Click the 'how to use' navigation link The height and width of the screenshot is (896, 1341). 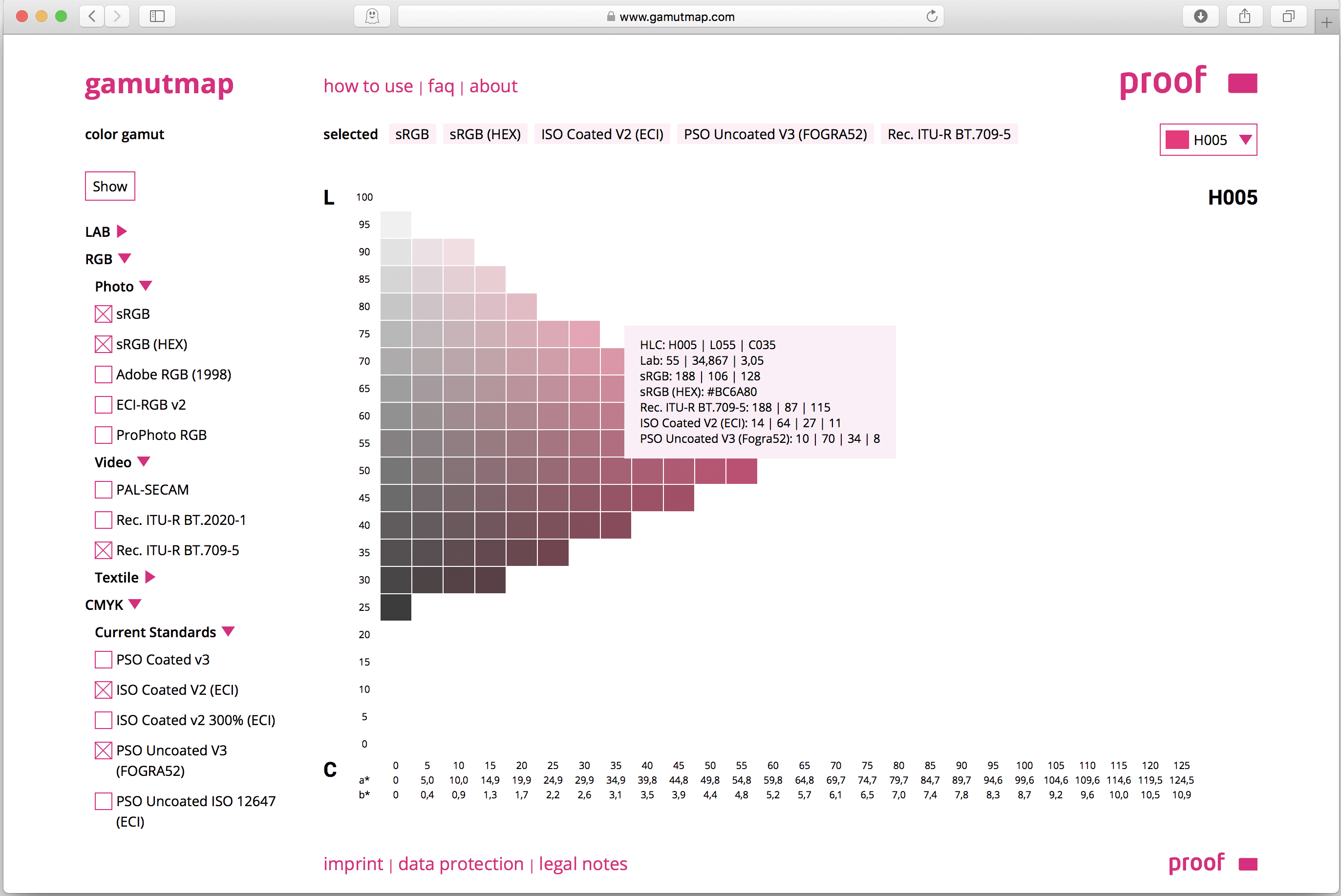tap(366, 86)
